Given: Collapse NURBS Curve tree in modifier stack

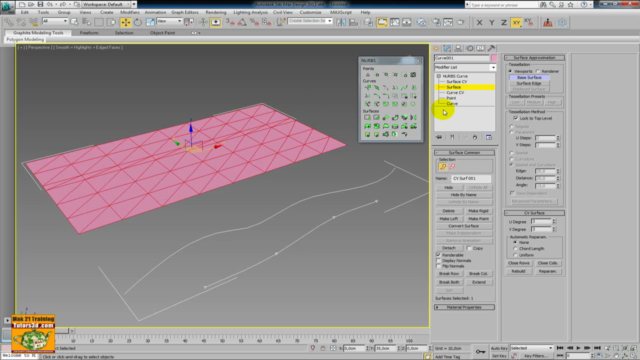Looking at the screenshot, I should click(439, 76).
